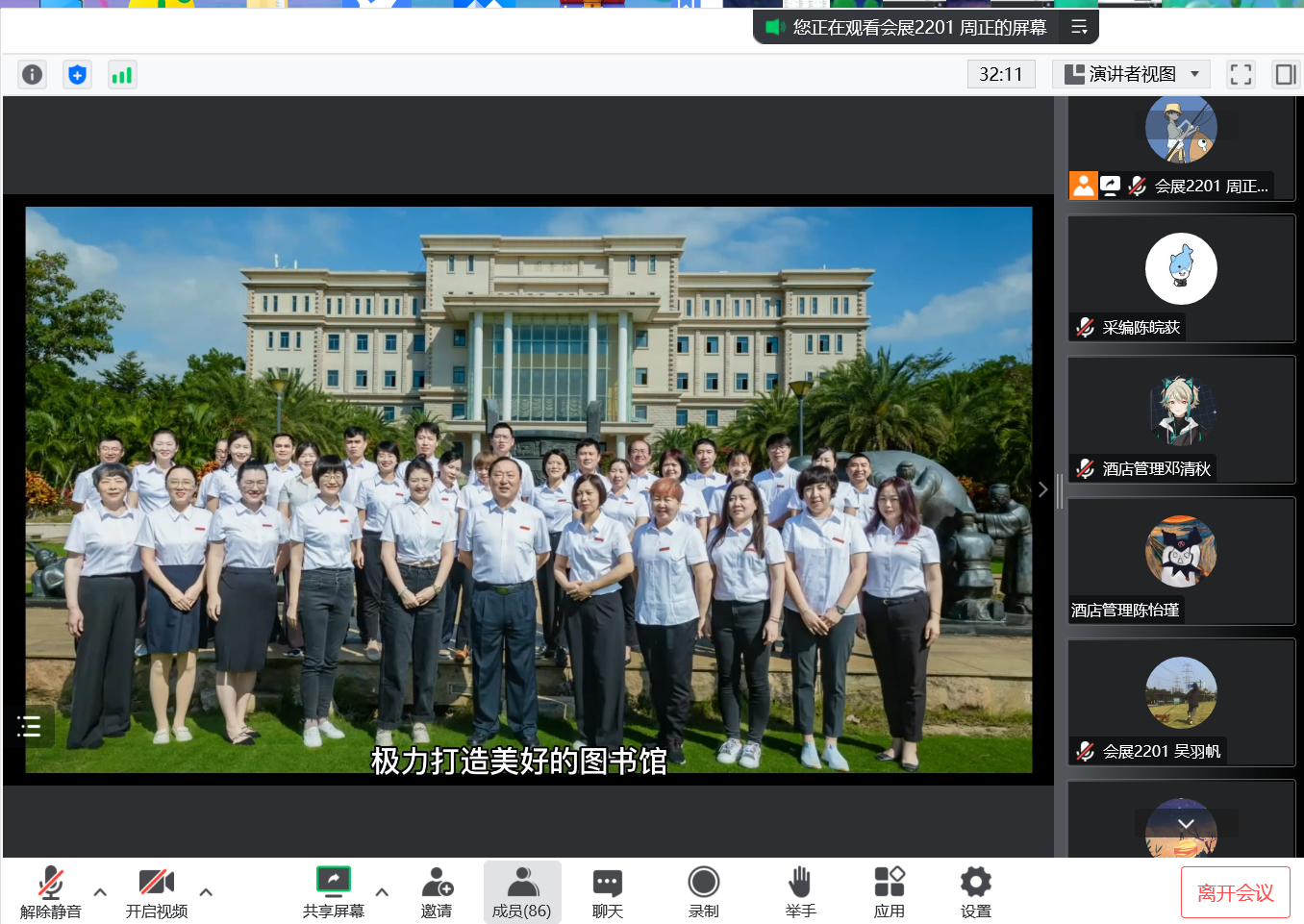Start recording the meeting
1304x924 pixels.
[x=703, y=891]
